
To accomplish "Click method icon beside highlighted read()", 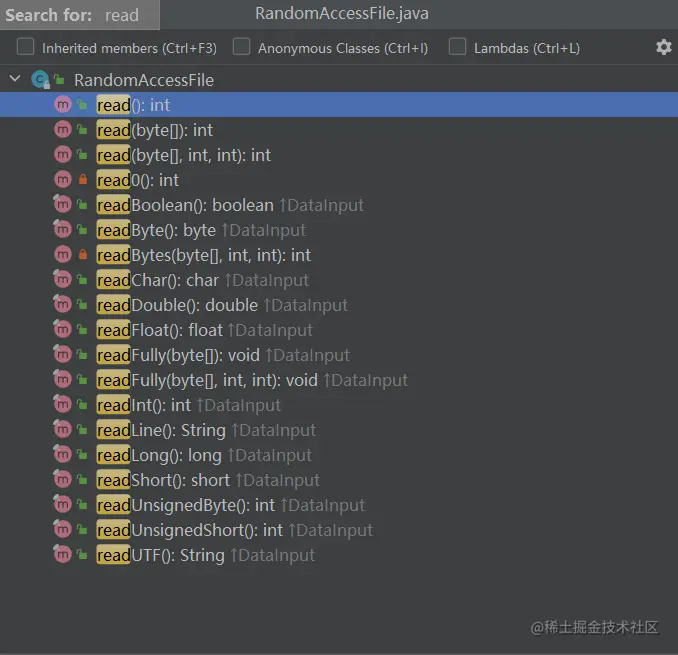I will pos(63,104).
